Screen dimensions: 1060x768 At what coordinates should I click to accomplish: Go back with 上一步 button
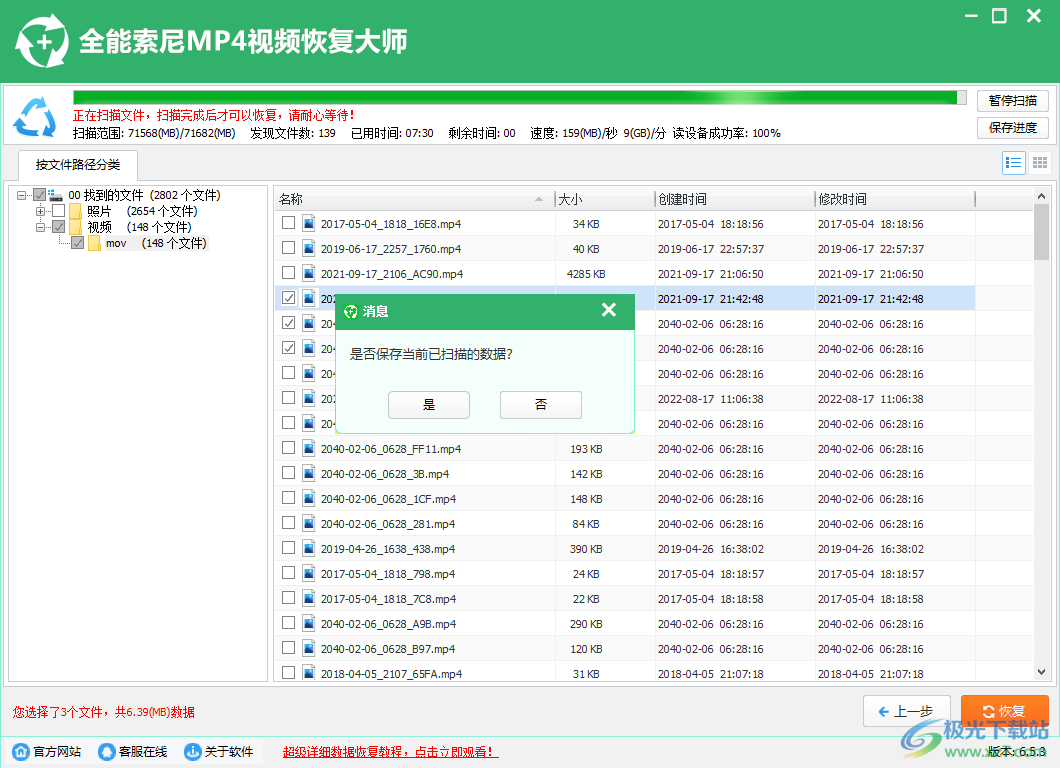(x=907, y=711)
